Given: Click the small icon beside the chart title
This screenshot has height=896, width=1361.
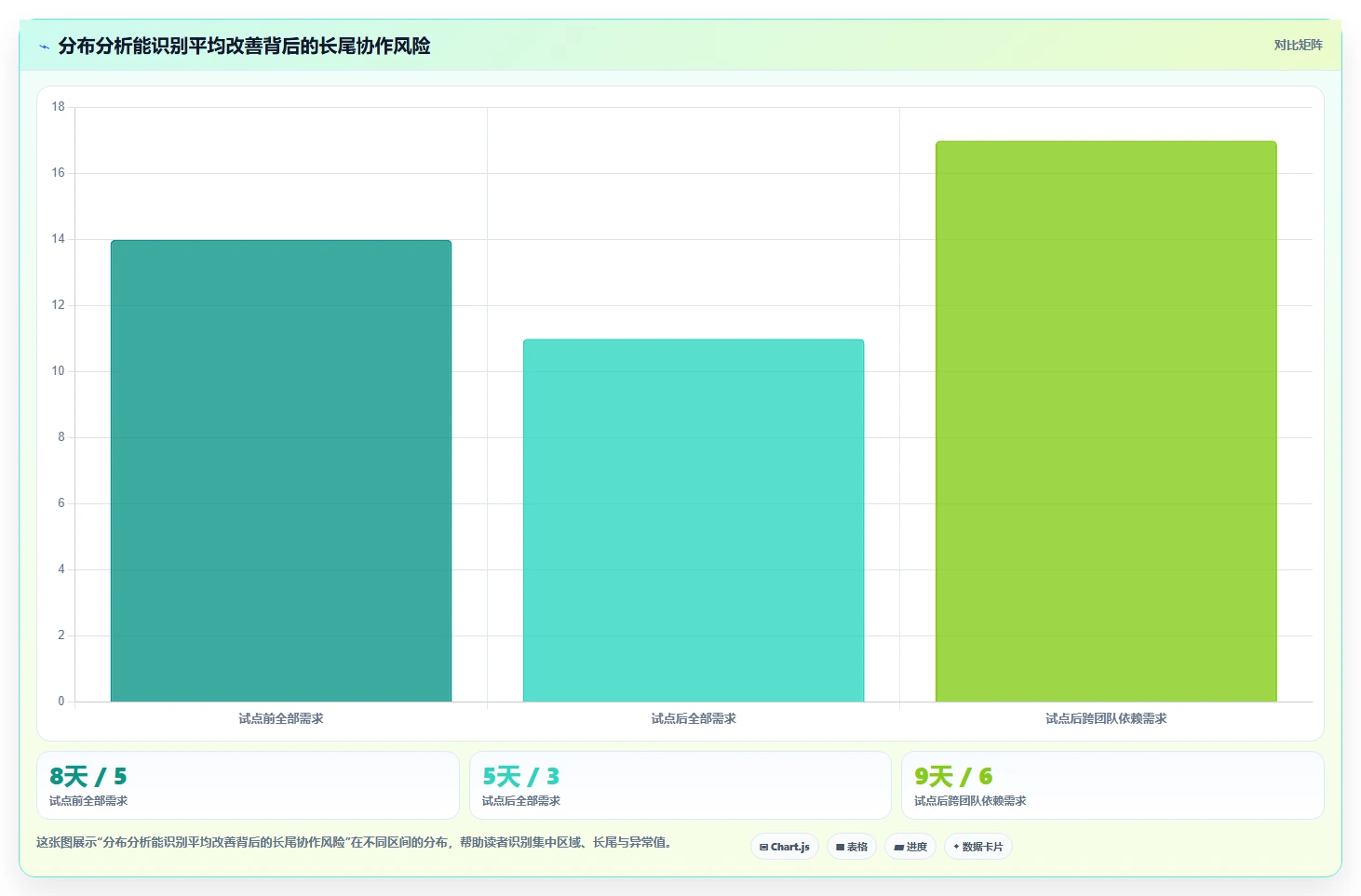Looking at the screenshot, I should (44, 47).
